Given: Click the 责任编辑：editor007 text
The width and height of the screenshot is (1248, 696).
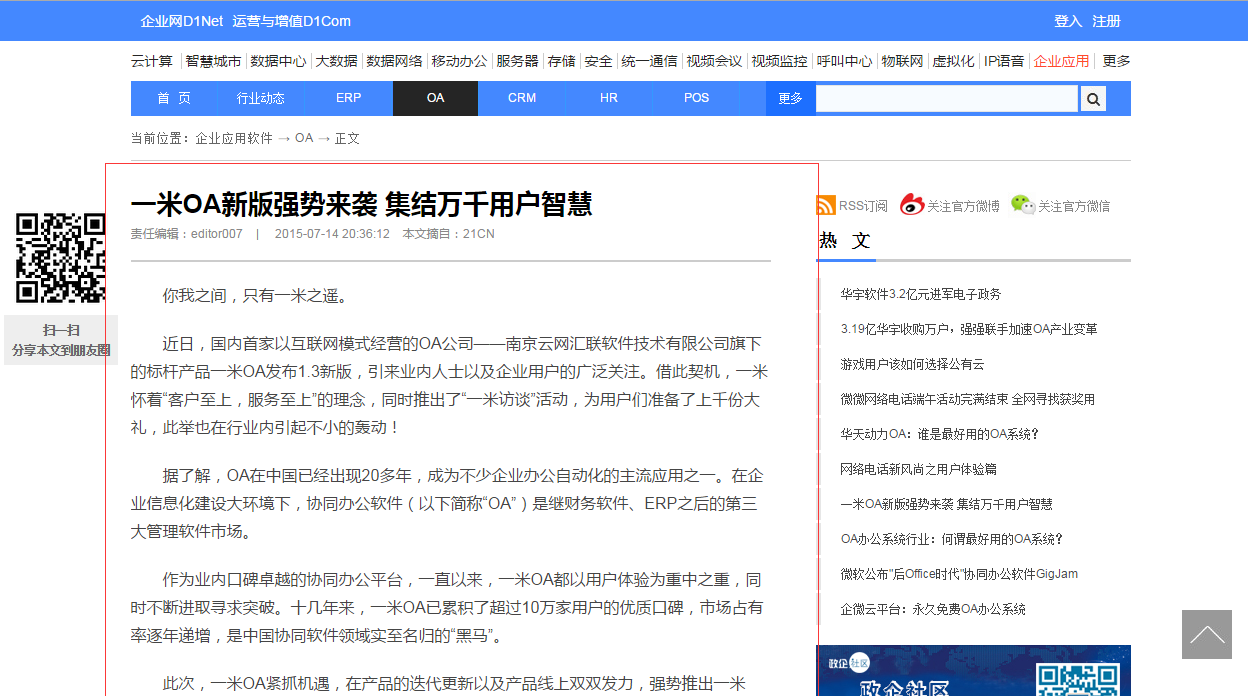Looking at the screenshot, I should 186,234.
